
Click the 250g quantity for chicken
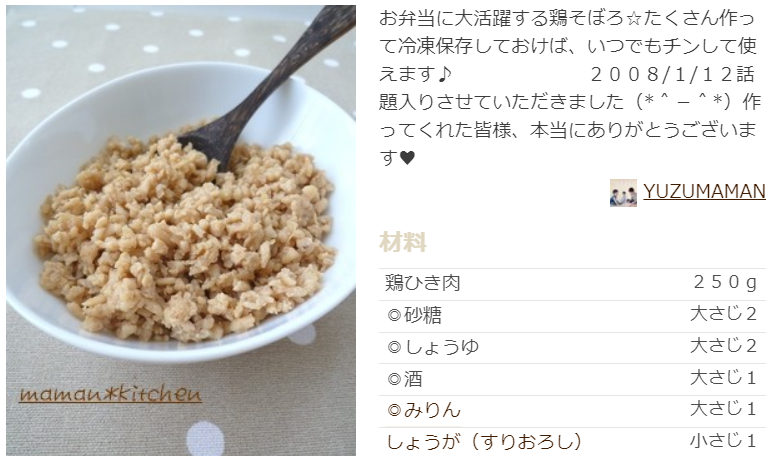725,282
